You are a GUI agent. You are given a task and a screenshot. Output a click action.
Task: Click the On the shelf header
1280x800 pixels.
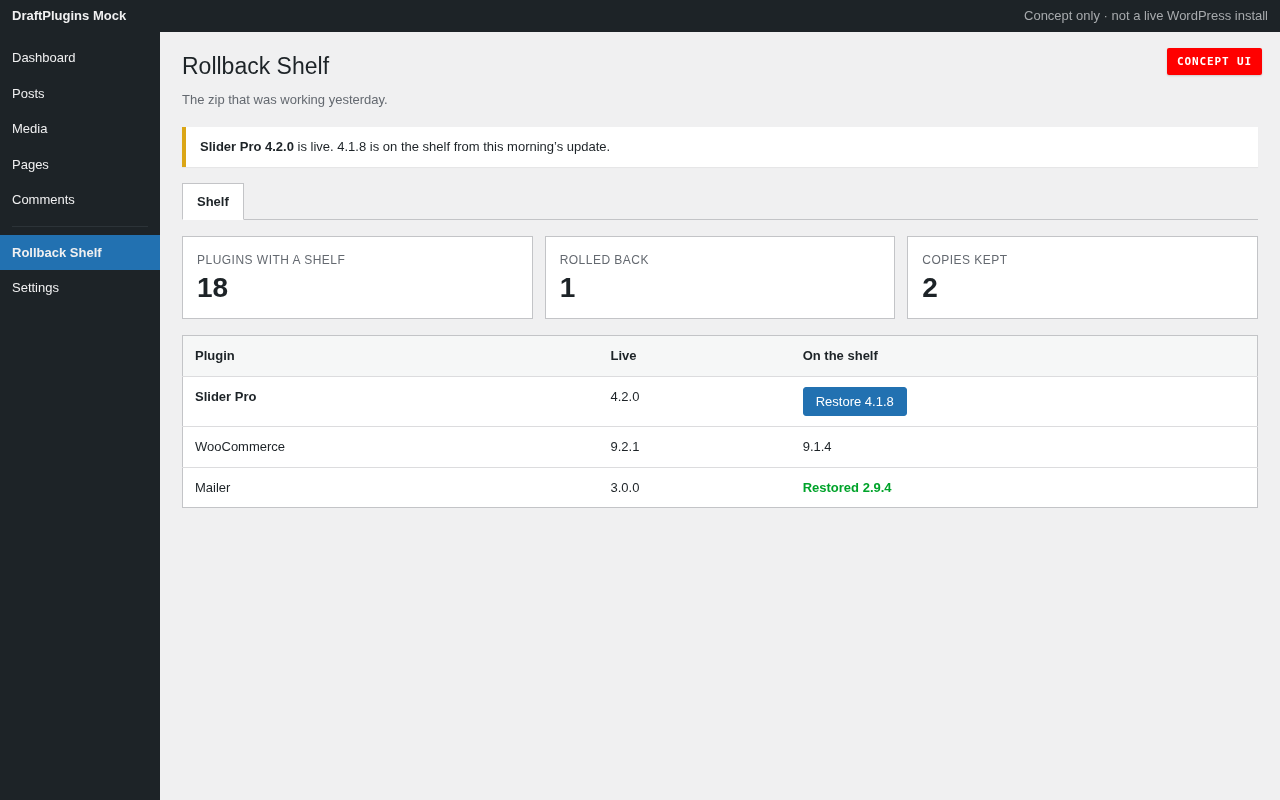click(840, 356)
